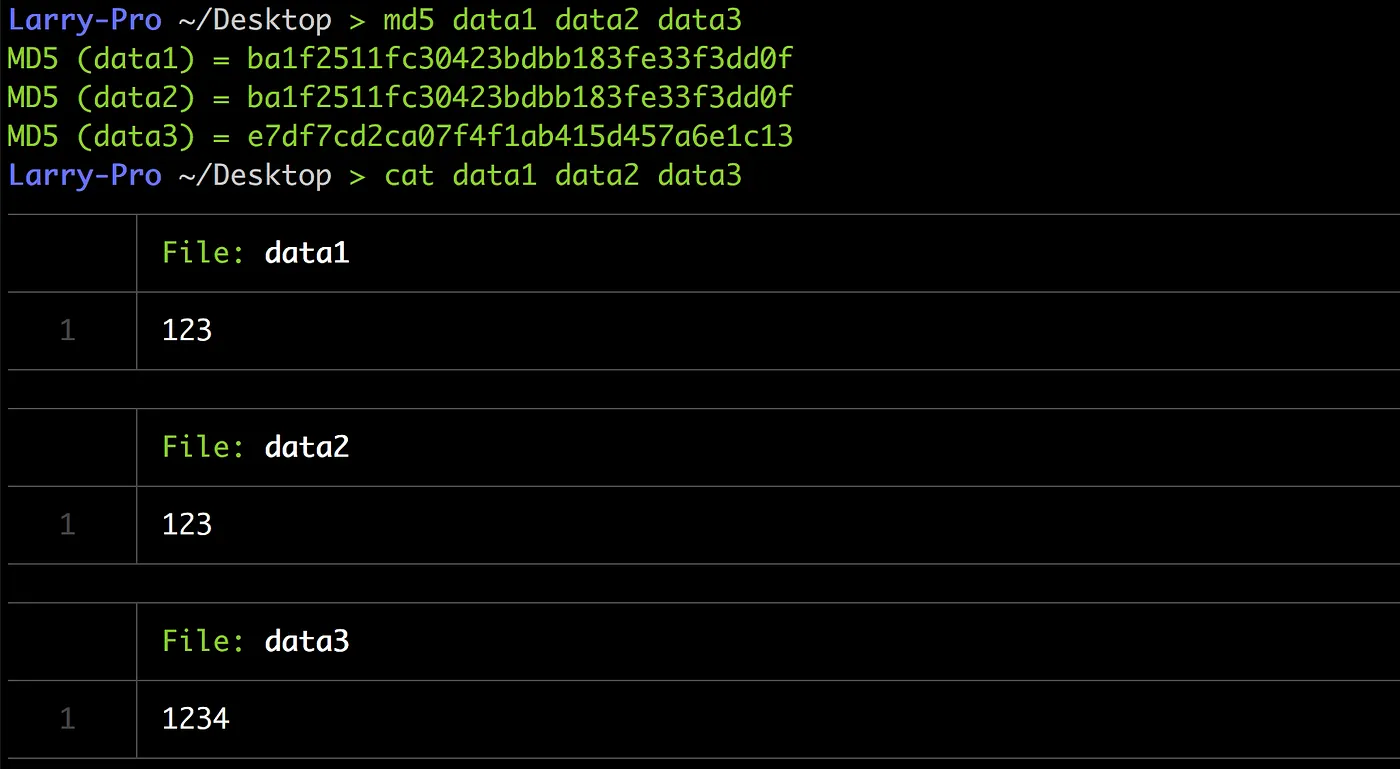The height and width of the screenshot is (769, 1400).
Task: Click the 123 content of data2
Action: point(187,525)
